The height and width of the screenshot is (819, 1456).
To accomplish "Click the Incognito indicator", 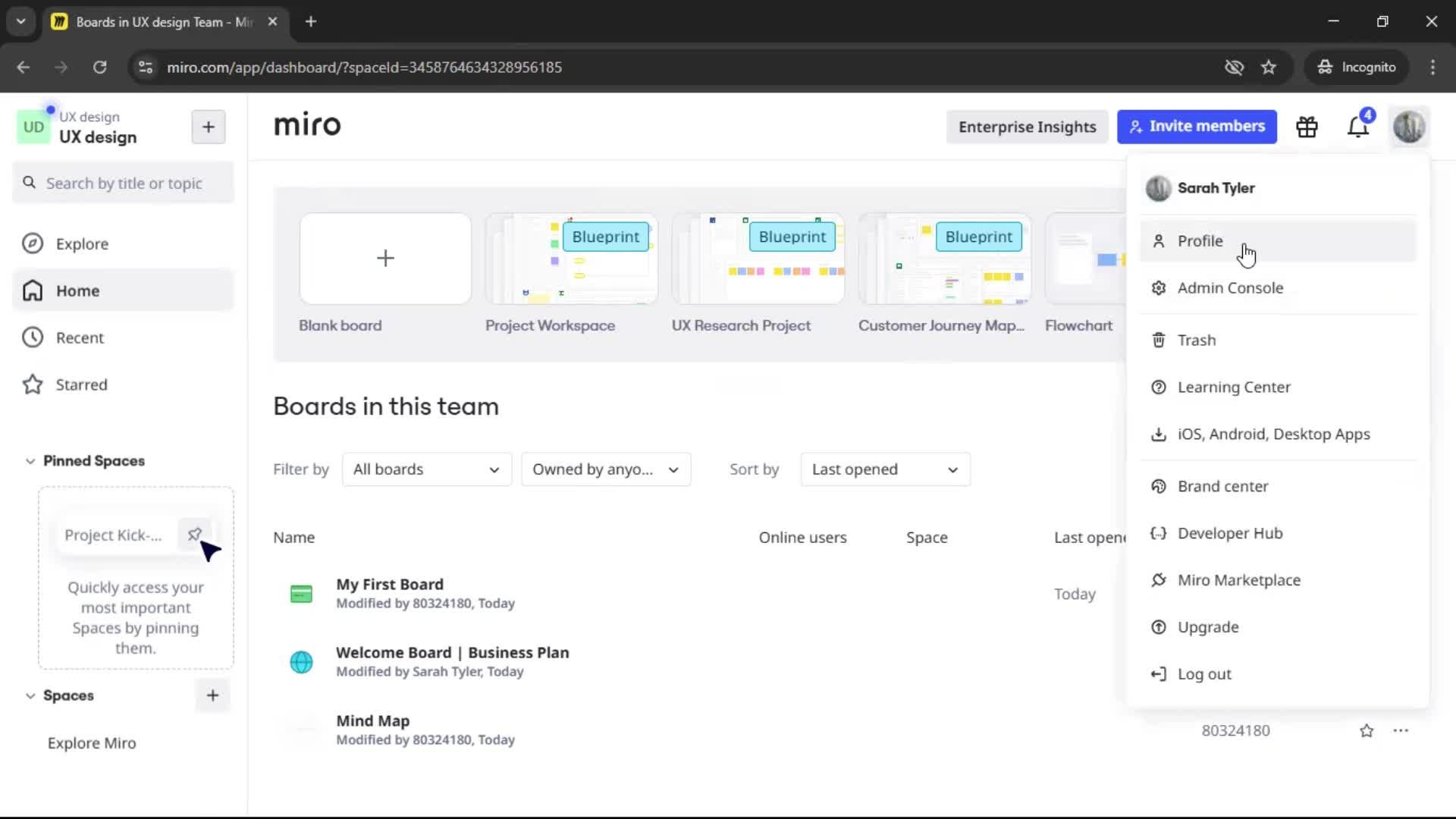I will click(1357, 67).
